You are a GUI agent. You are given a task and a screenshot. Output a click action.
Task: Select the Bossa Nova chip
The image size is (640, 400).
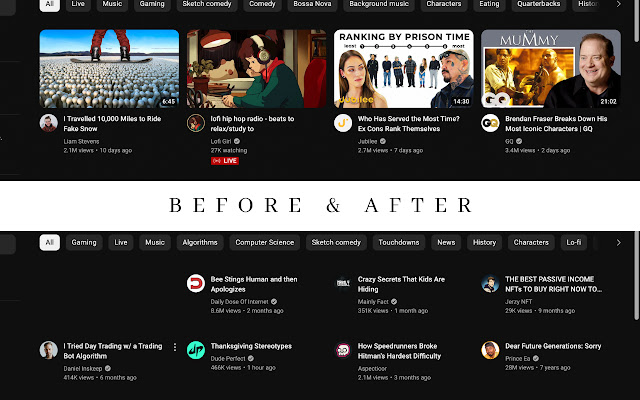(312, 4)
